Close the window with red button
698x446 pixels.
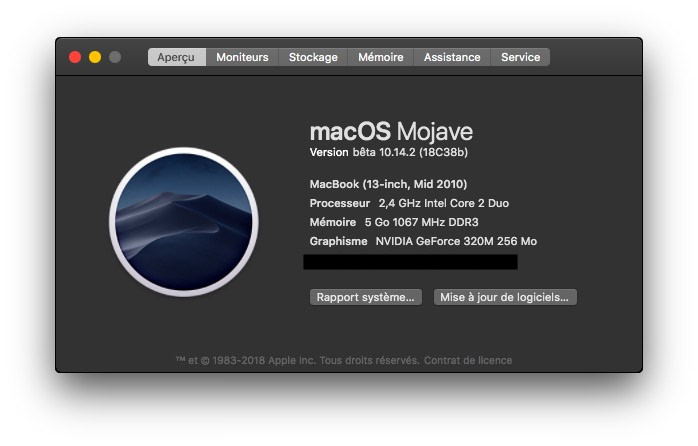click(x=75, y=57)
